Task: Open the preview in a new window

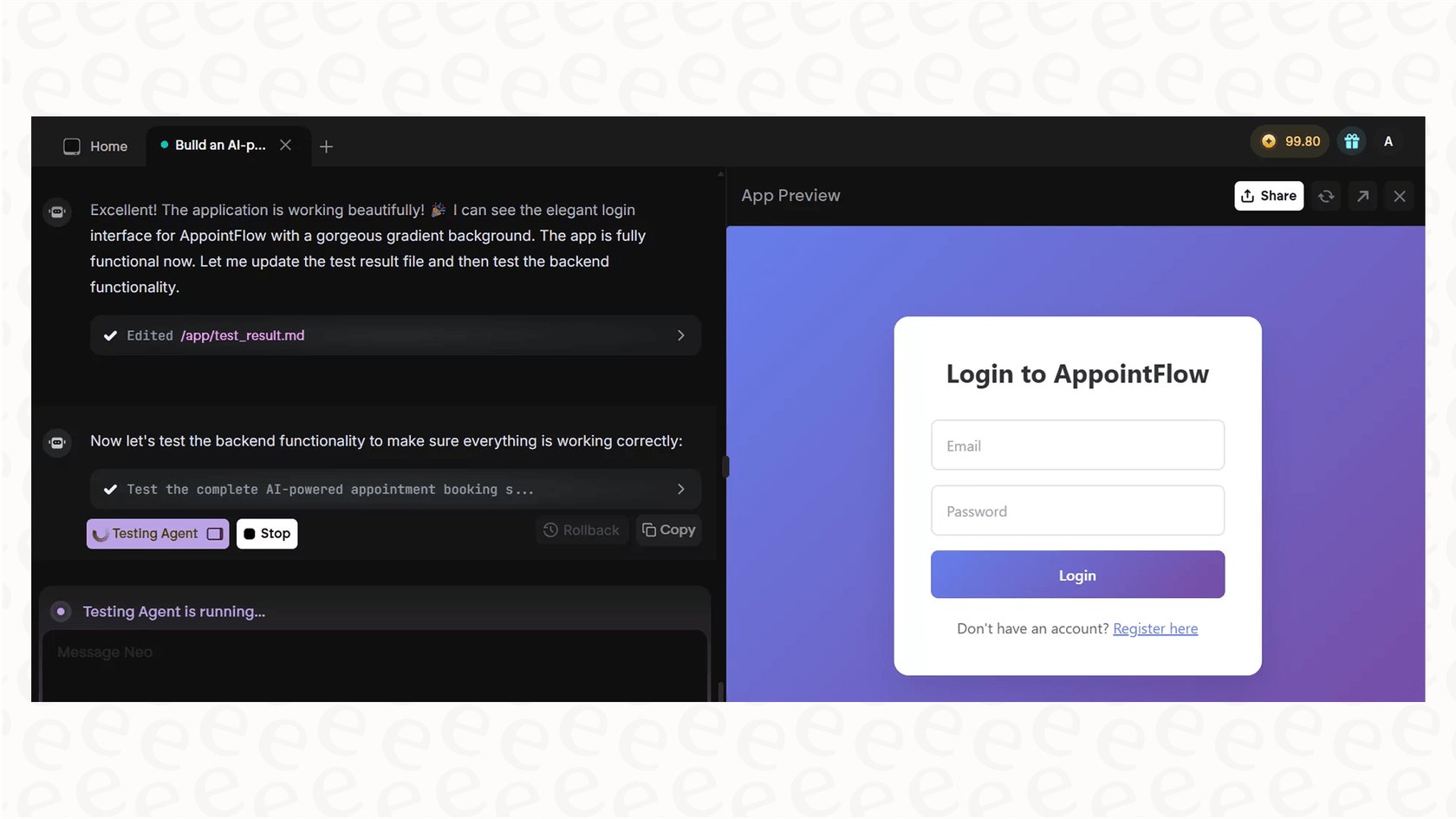Action: [1362, 196]
